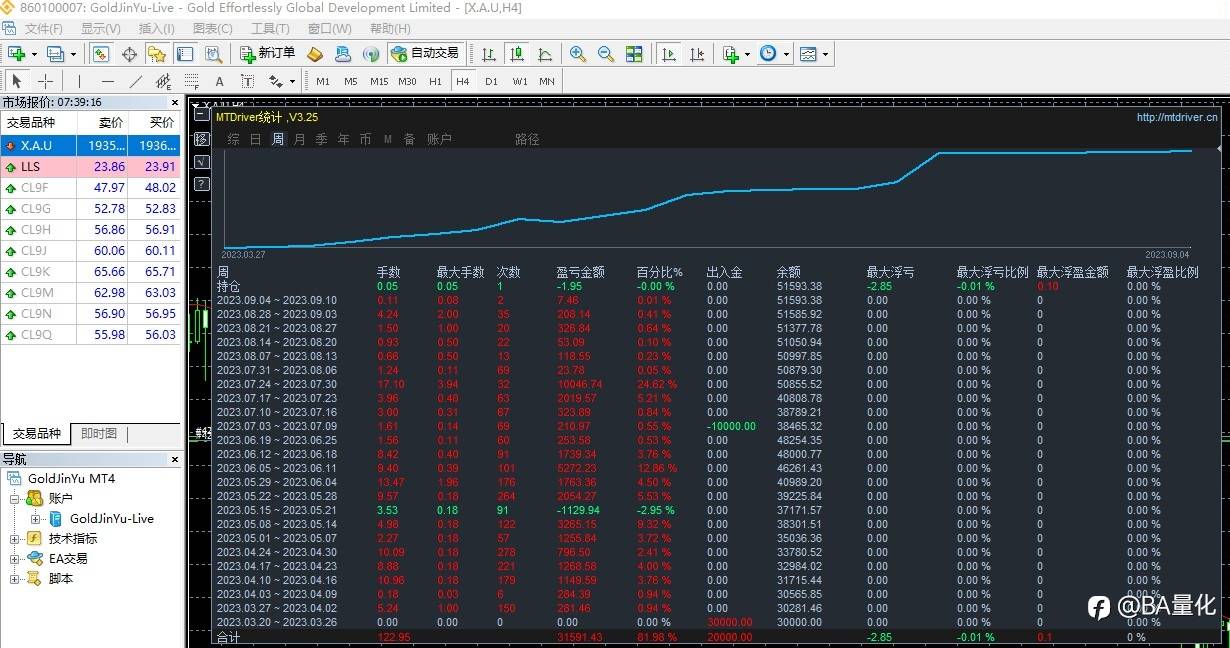The height and width of the screenshot is (648, 1230).
Task: Click the question mark panel icon
Action: [x=202, y=184]
